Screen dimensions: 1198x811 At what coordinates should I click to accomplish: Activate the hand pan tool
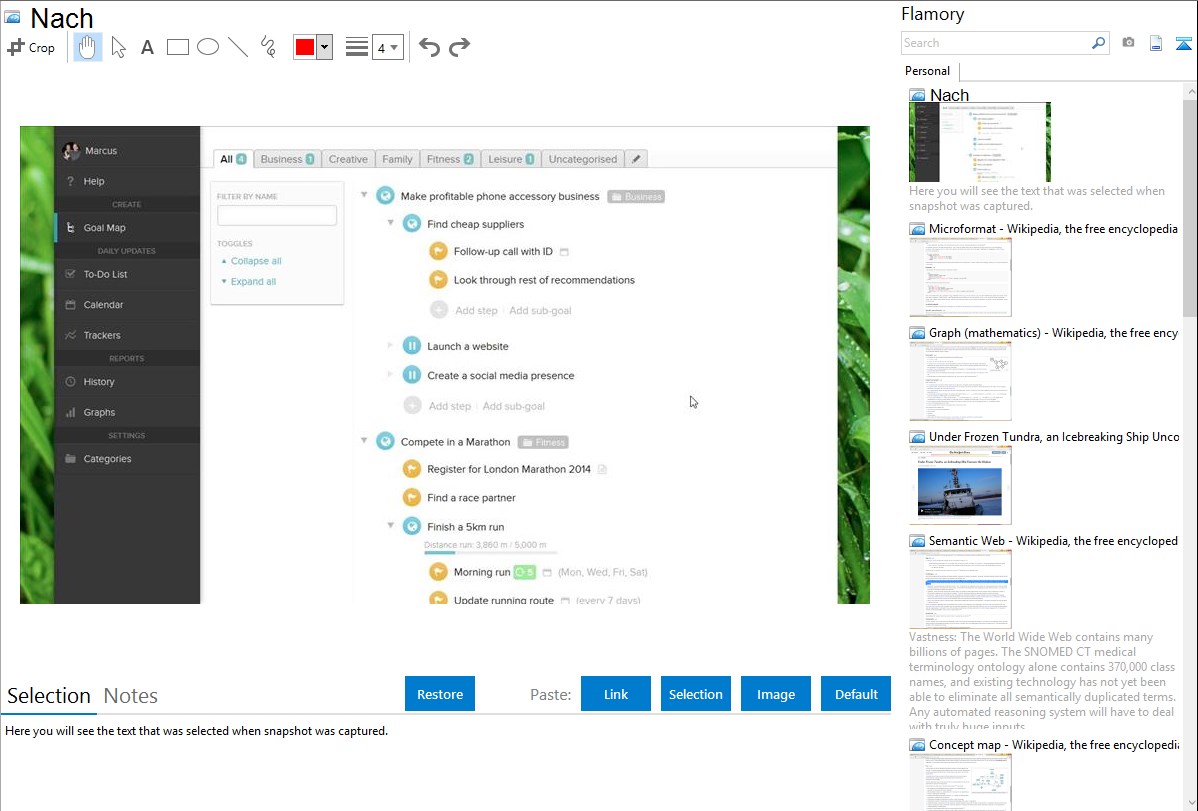click(87, 47)
